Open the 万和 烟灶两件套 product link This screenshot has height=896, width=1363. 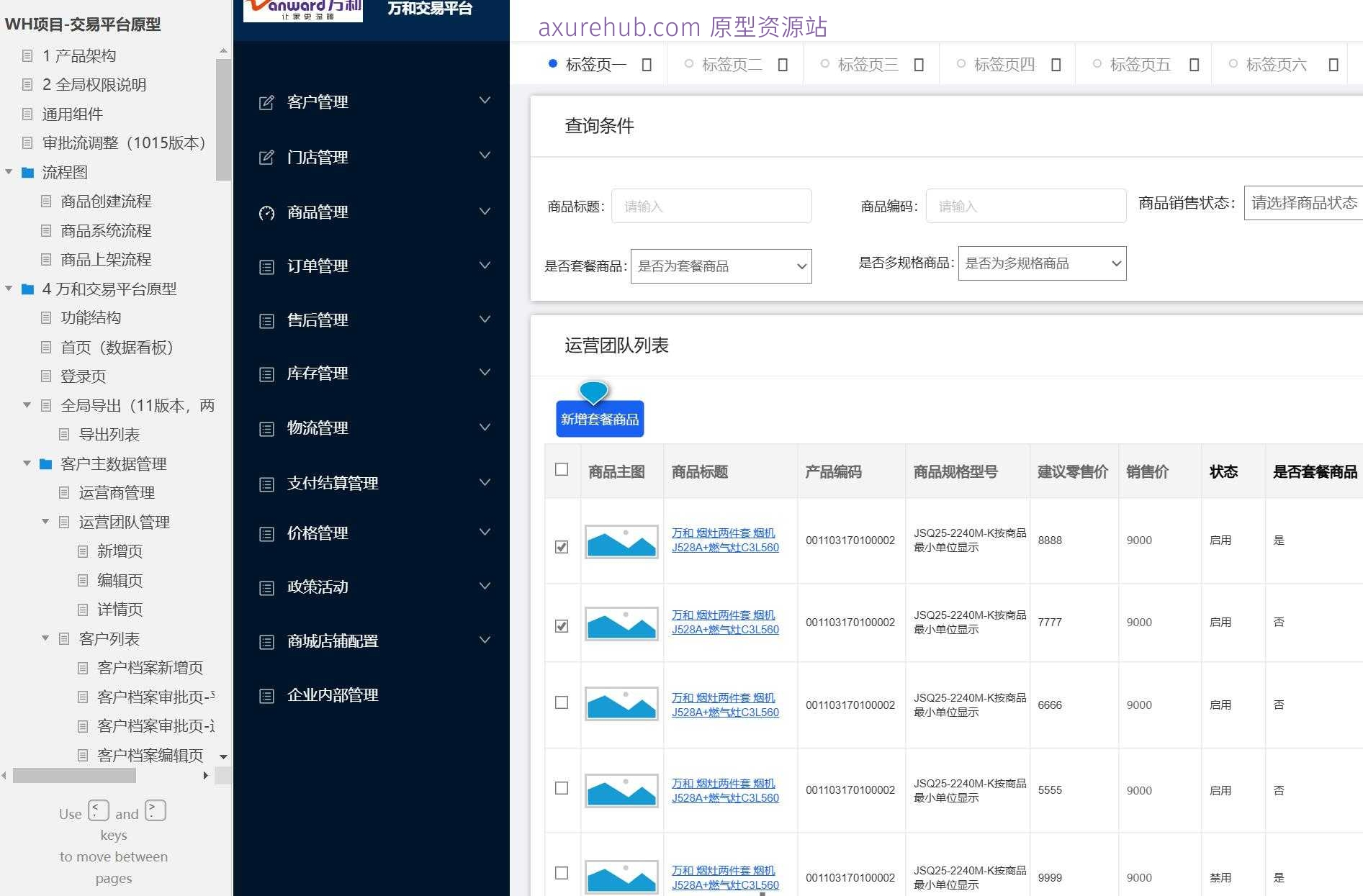[x=722, y=540]
